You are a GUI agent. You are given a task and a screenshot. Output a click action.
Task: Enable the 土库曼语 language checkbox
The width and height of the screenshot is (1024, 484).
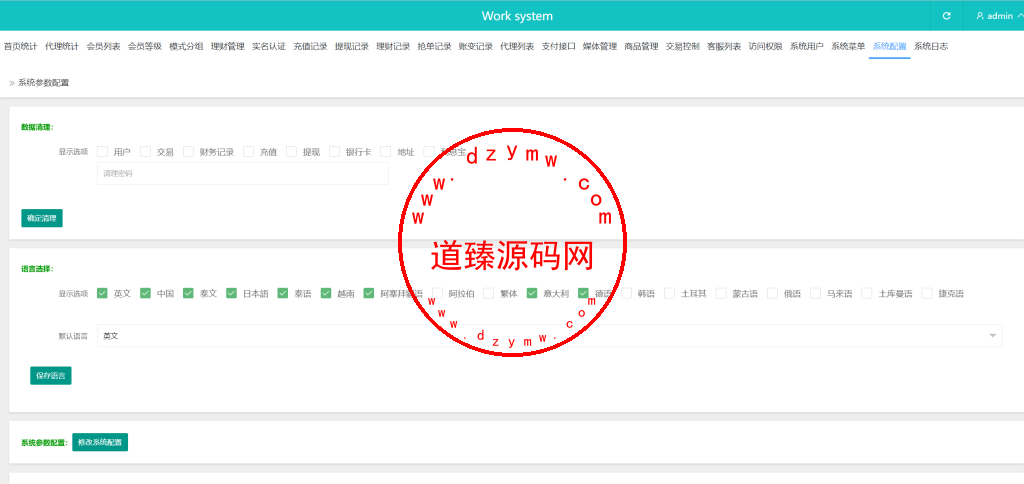pos(867,293)
